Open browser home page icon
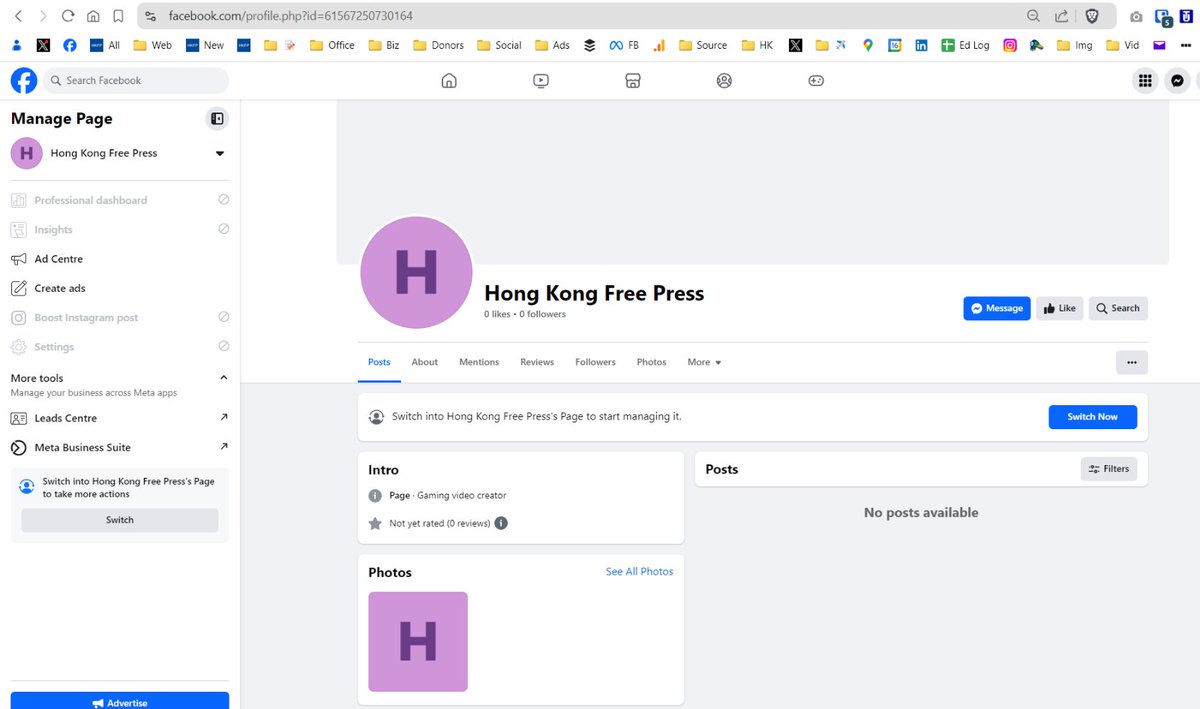 coord(93,16)
